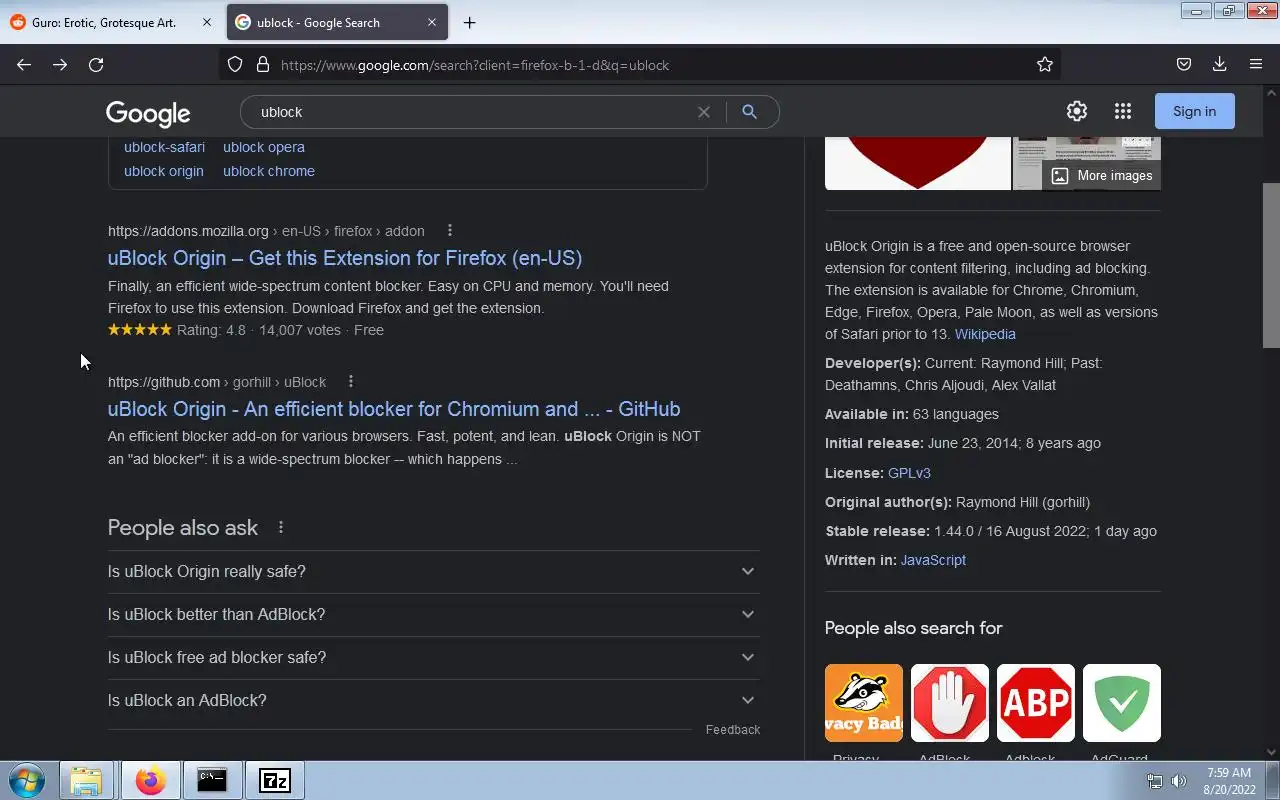Image resolution: width=1280 pixels, height=800 pixels.
Task: Open the uBlock Origin GitHub result
Action: click(394, 409)
